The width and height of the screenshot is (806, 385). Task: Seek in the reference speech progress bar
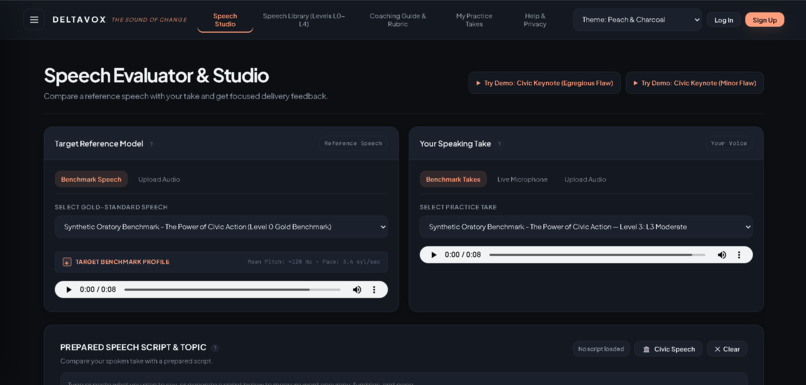(x=232, y=290)
